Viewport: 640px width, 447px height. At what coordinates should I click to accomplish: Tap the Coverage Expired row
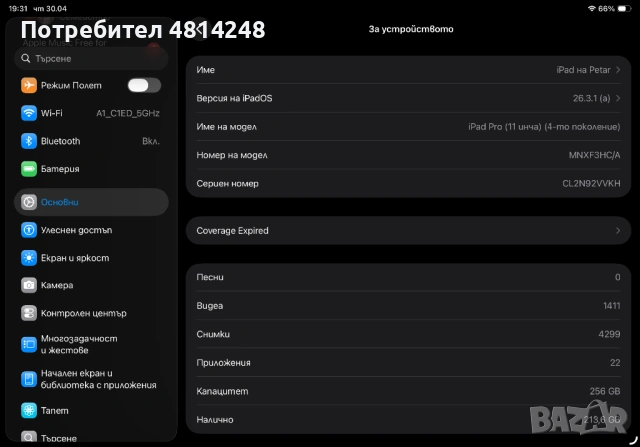point(408,231)
